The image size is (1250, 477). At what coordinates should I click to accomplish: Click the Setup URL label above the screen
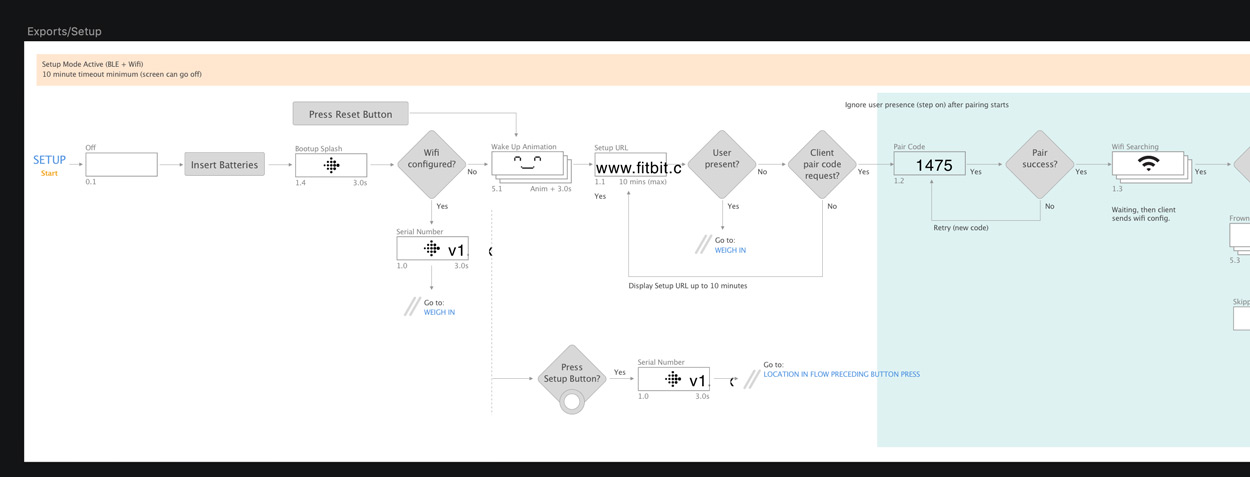coord(611,148)
